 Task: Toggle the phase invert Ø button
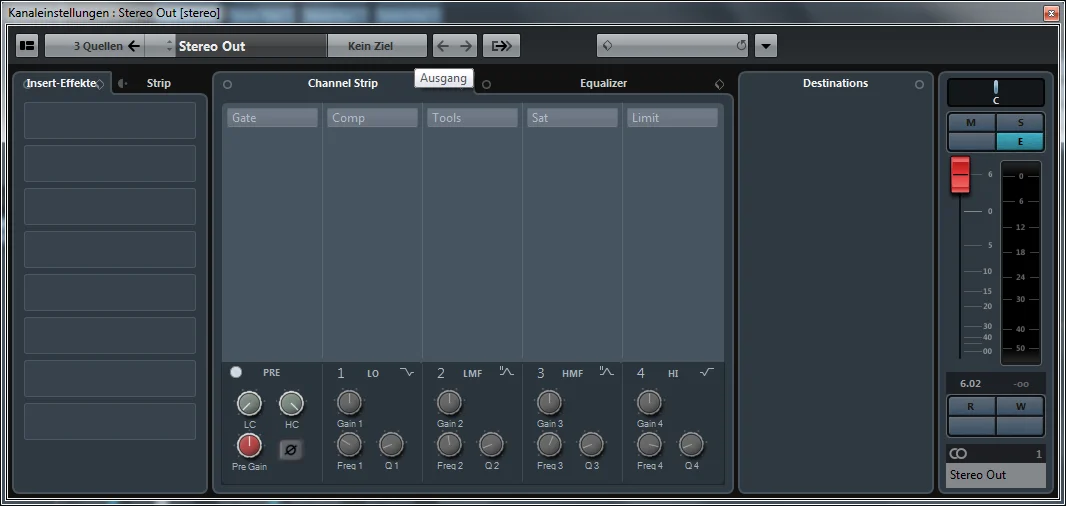291,450
